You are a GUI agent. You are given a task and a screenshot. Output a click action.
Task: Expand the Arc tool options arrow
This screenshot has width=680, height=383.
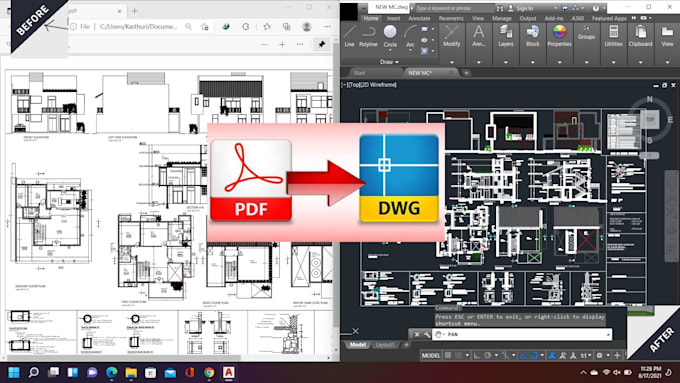[x=410, y=50]
